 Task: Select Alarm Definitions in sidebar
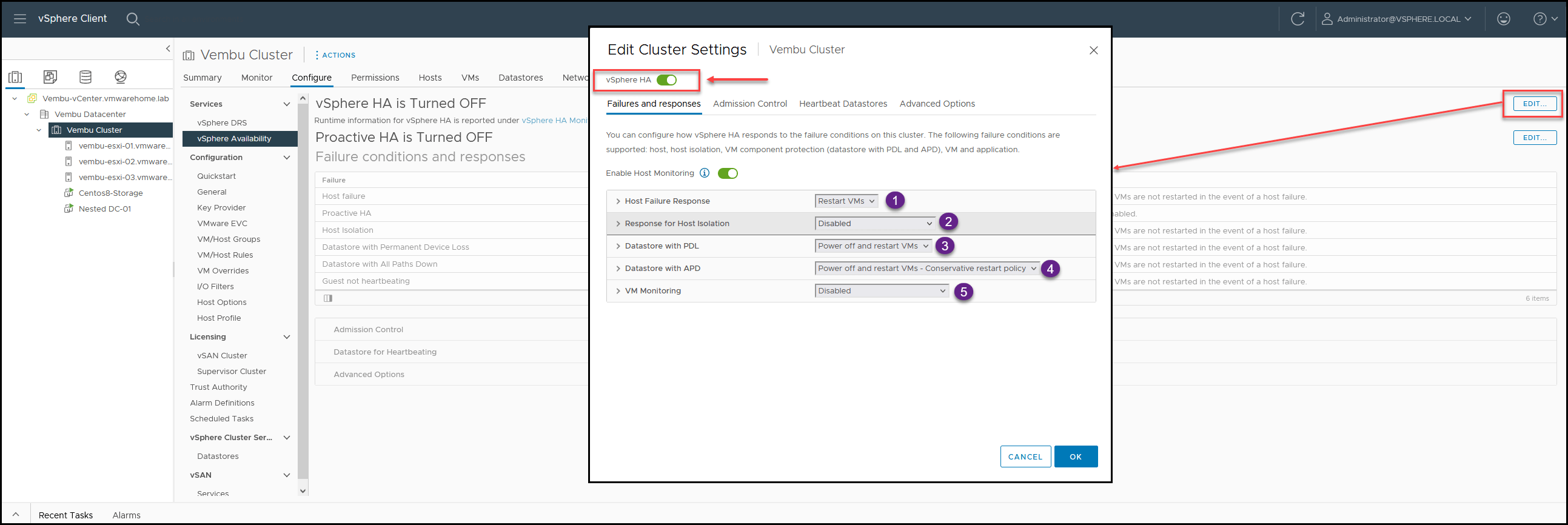click(x=222, y=403)
